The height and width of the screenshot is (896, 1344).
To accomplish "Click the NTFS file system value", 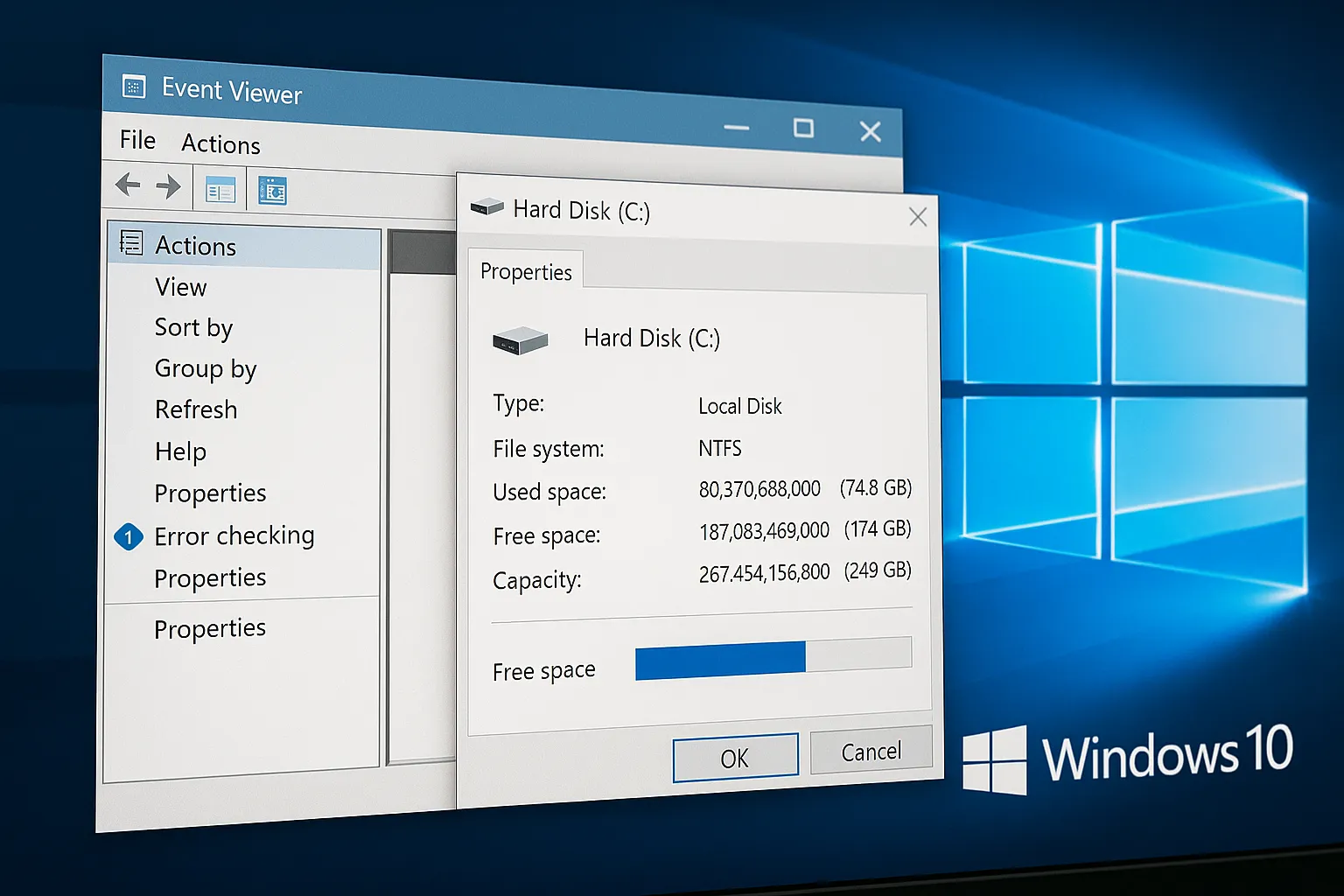I will point(720,448).
